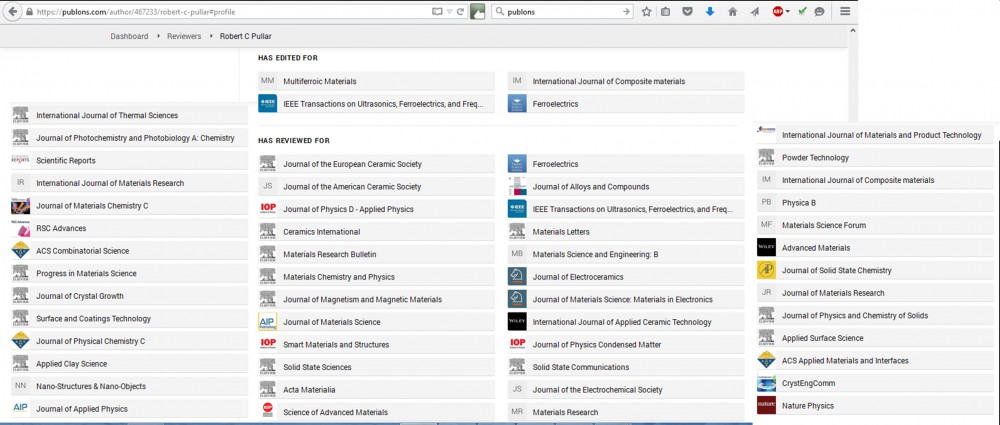The image size is (1000, 425).
Task: Go to Reviewers in the breadcrumb
Action: 182,36
